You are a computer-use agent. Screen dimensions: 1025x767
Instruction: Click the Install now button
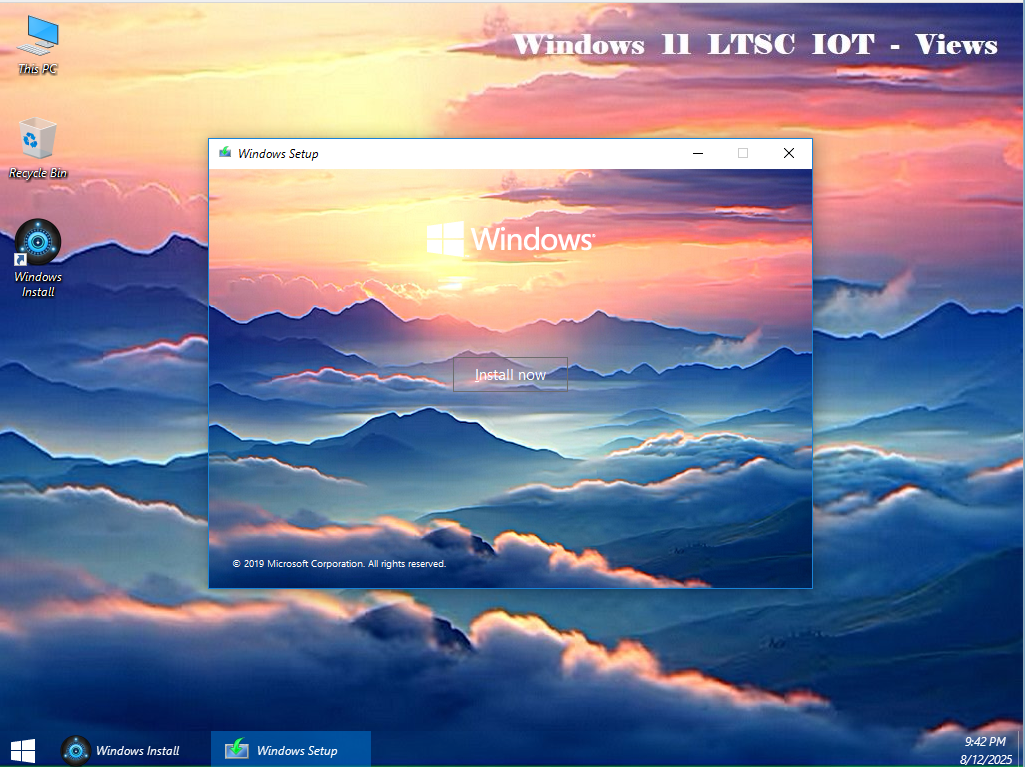[x=510, y=375]
